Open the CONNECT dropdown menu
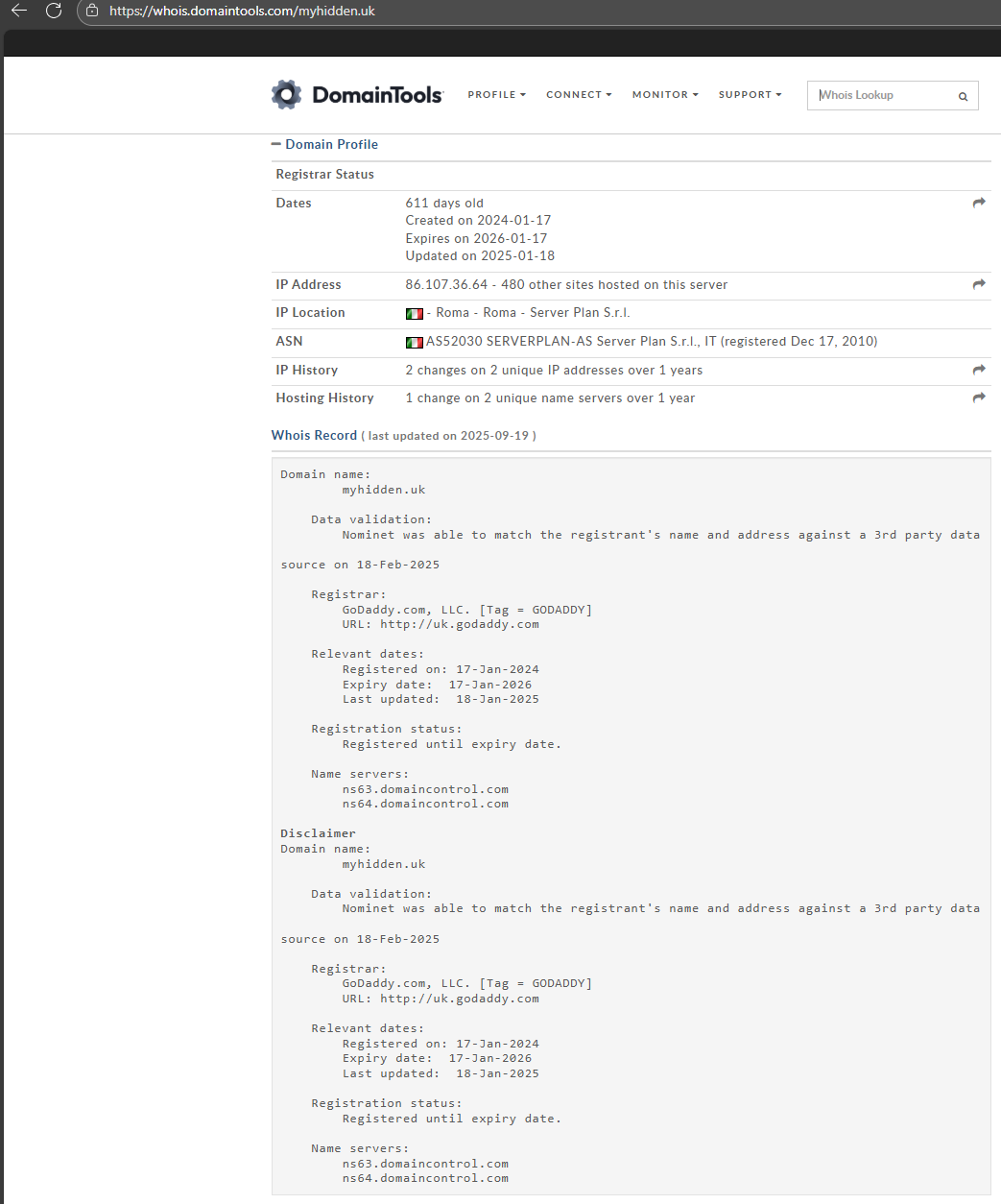1001x1204 pixels. (579, 95)
